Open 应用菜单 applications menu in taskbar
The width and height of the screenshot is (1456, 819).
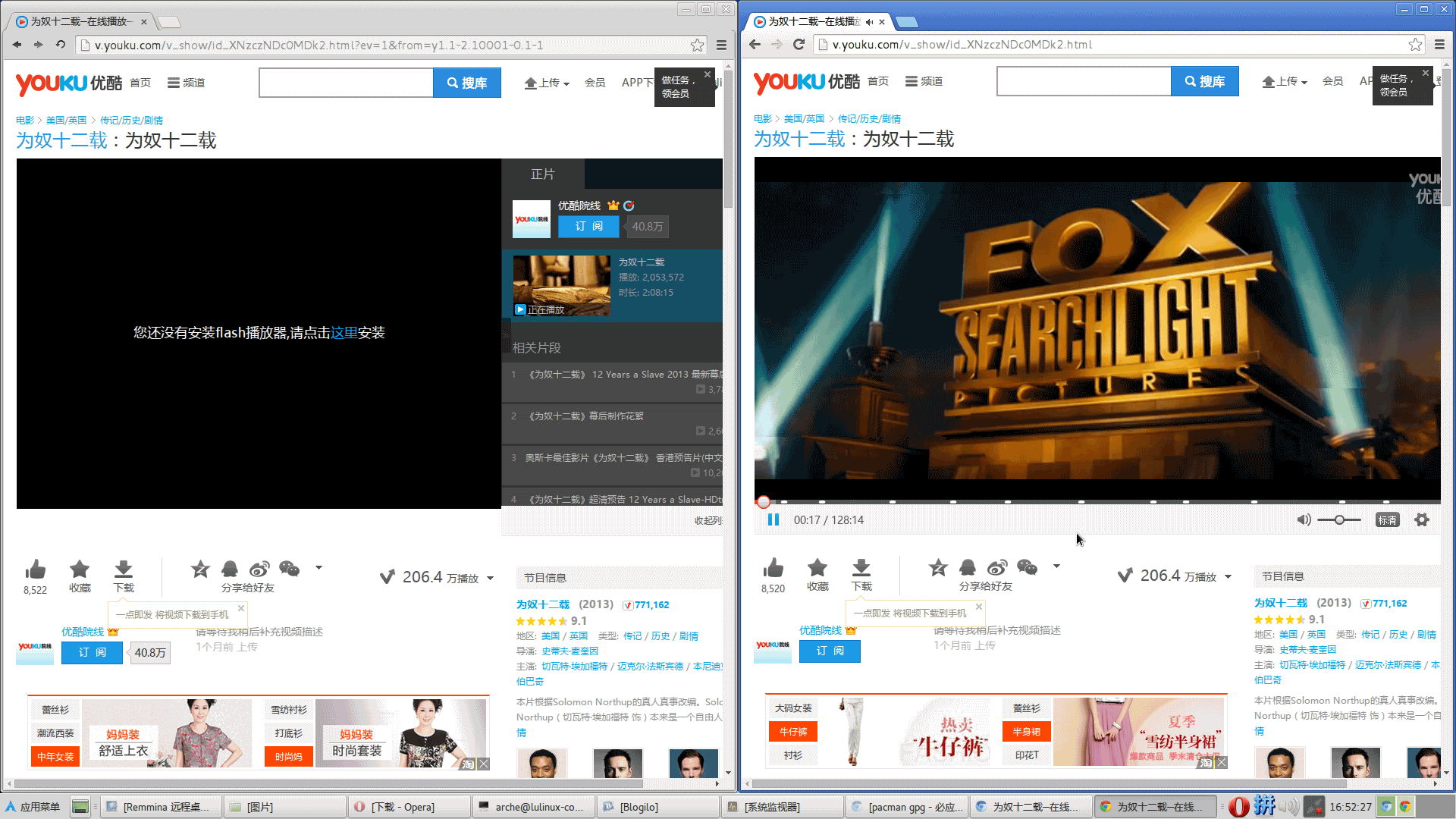(33, 807)
